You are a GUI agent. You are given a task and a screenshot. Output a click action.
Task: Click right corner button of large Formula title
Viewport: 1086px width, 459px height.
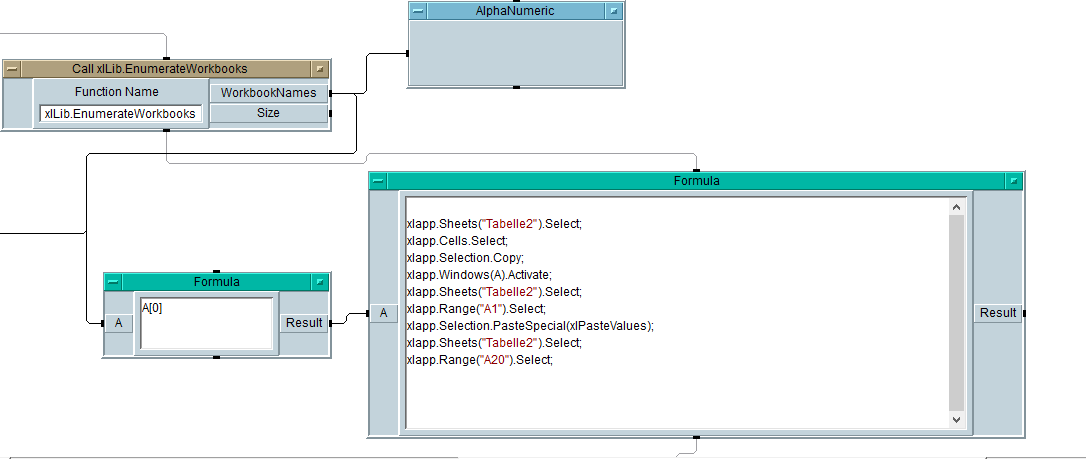tap(1013, 181)
